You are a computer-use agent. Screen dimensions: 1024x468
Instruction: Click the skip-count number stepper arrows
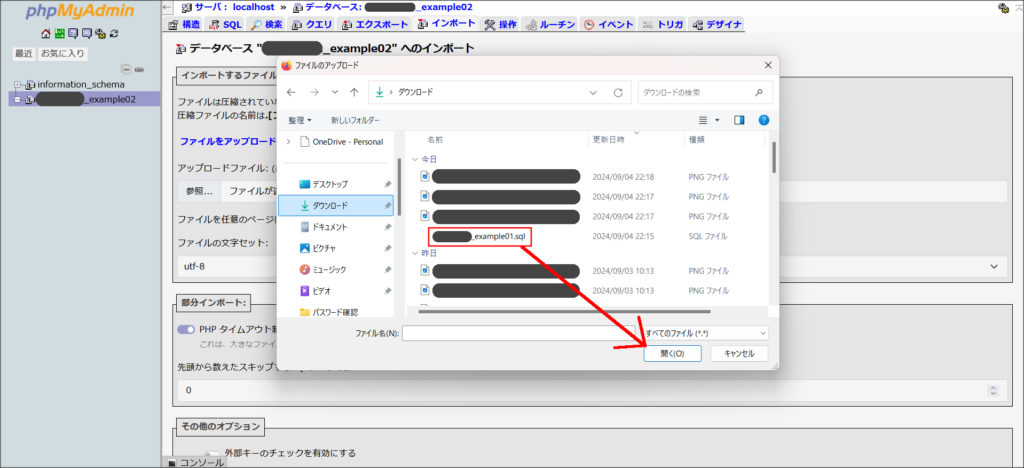(x=994, y=390)
